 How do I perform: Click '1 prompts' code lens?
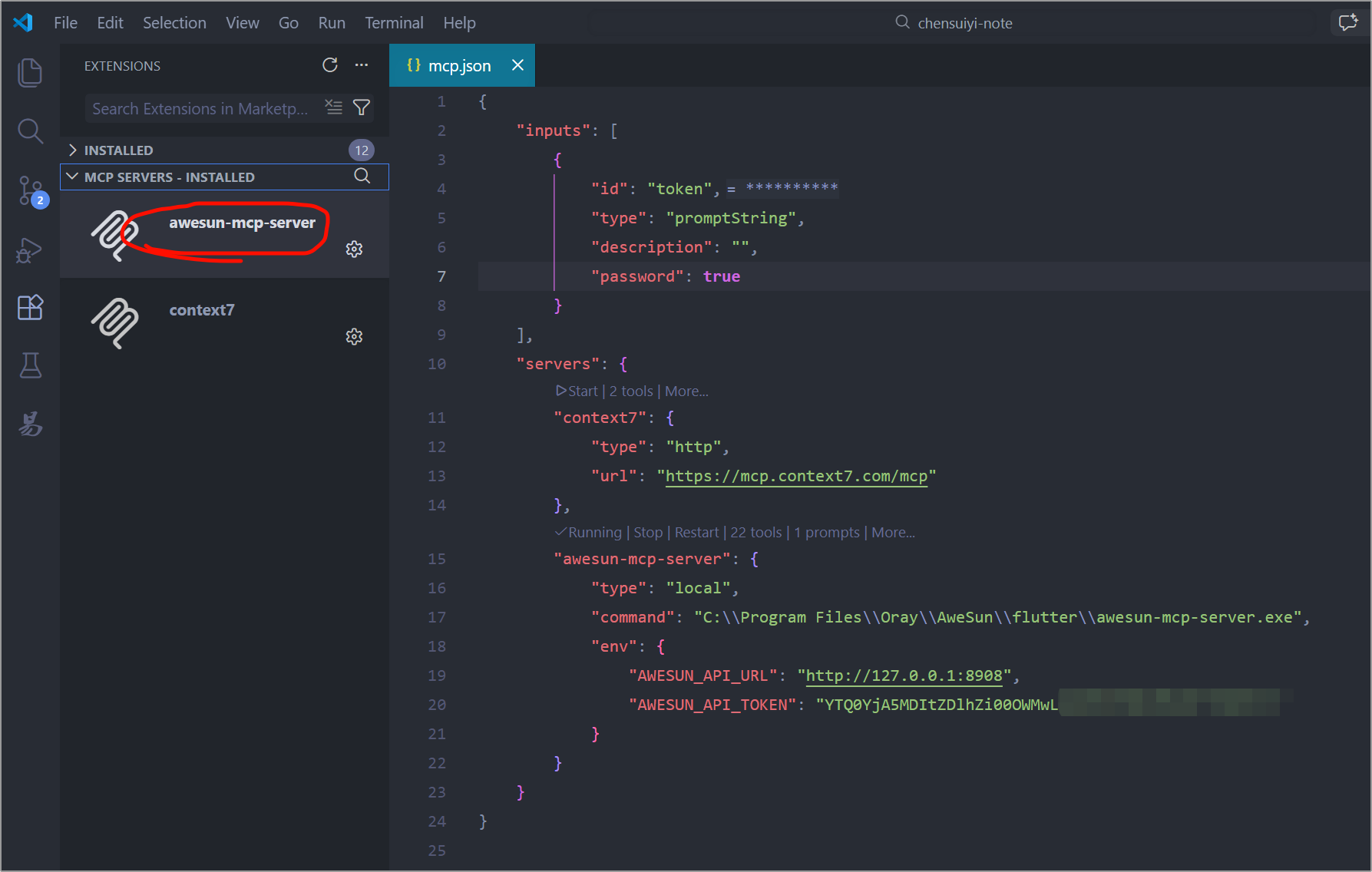click(x=827, y=532)
